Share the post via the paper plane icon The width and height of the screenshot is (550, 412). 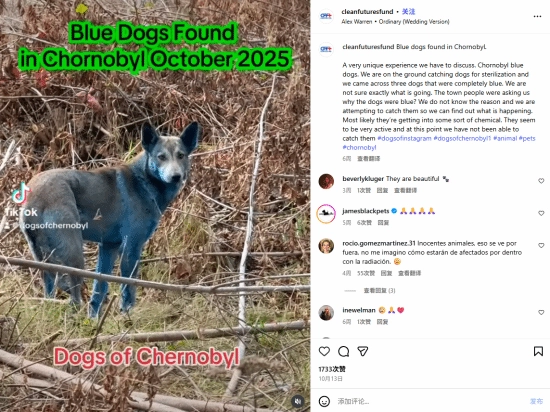[363, 351]
